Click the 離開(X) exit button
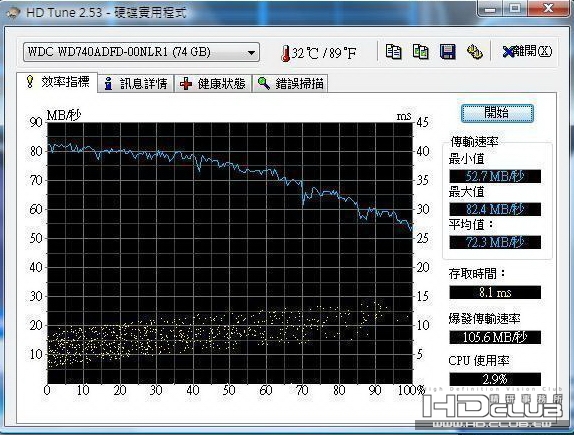Image resolution: width=574 pixels, height=435 pixels. [527, 51]
